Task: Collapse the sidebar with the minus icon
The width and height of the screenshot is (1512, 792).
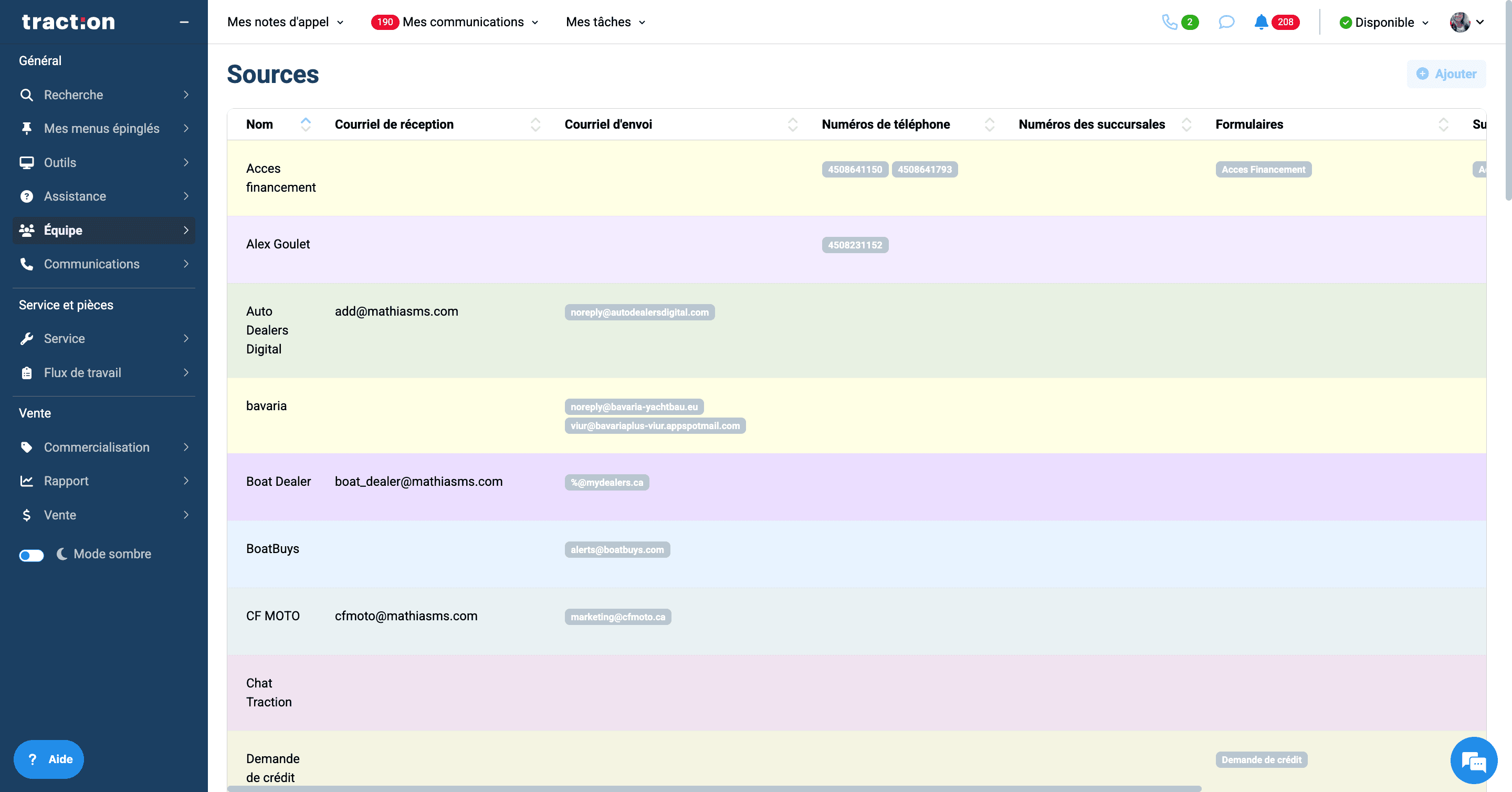Action: tap(184, 22)
